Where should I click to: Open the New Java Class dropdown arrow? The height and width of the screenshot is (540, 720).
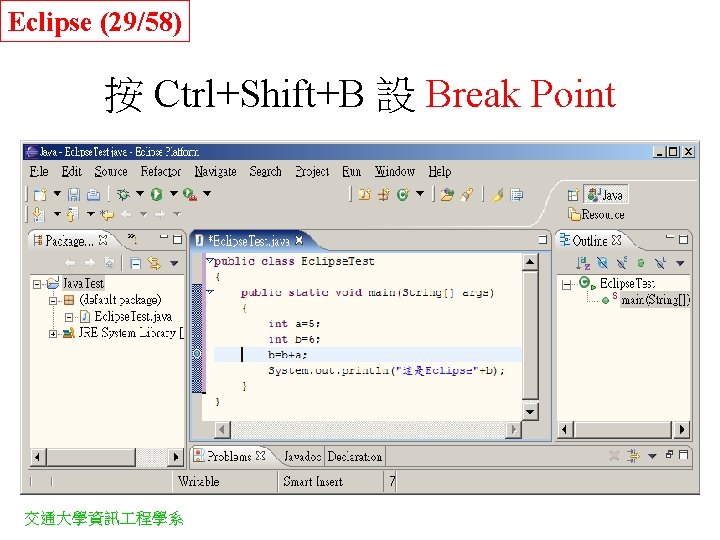coord(420,194)
